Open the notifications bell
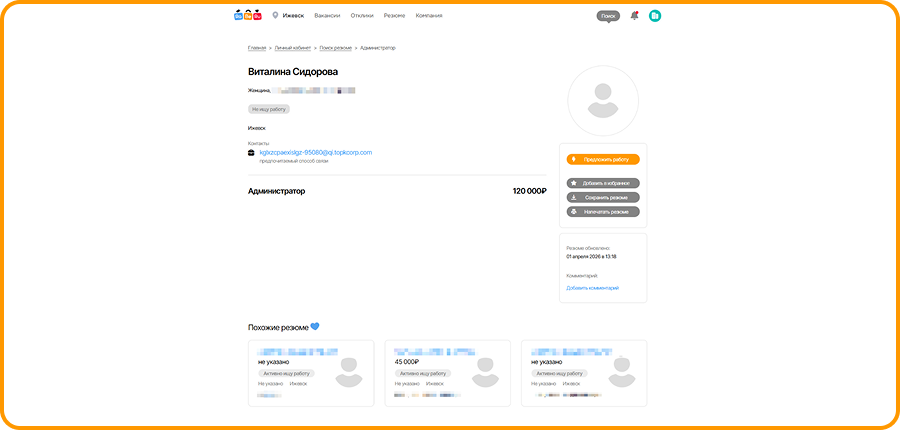The height and width of the screenshot is (430, 900). [x=634, y=16]
